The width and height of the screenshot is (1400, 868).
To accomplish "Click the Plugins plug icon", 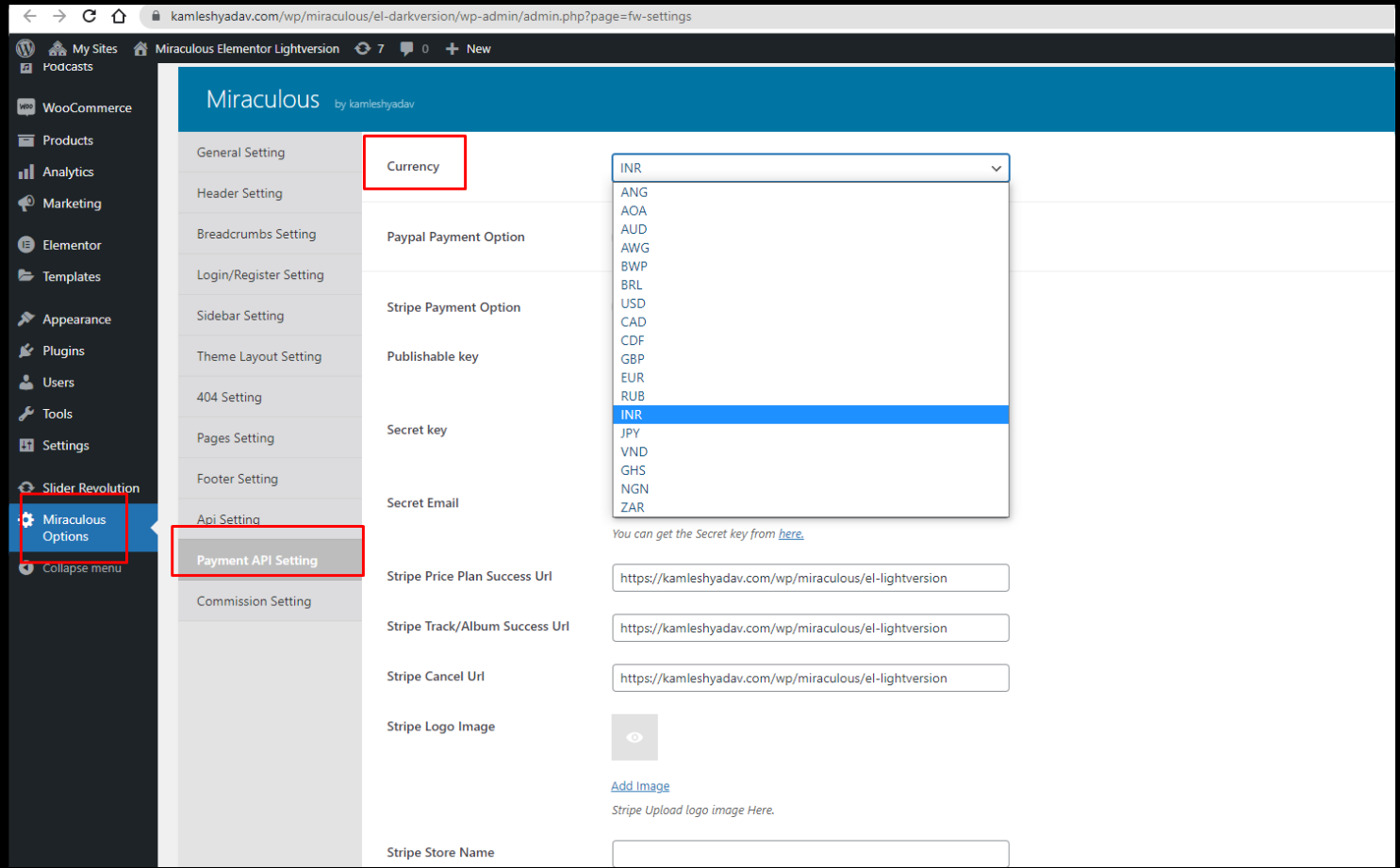I will click(26, 351).
